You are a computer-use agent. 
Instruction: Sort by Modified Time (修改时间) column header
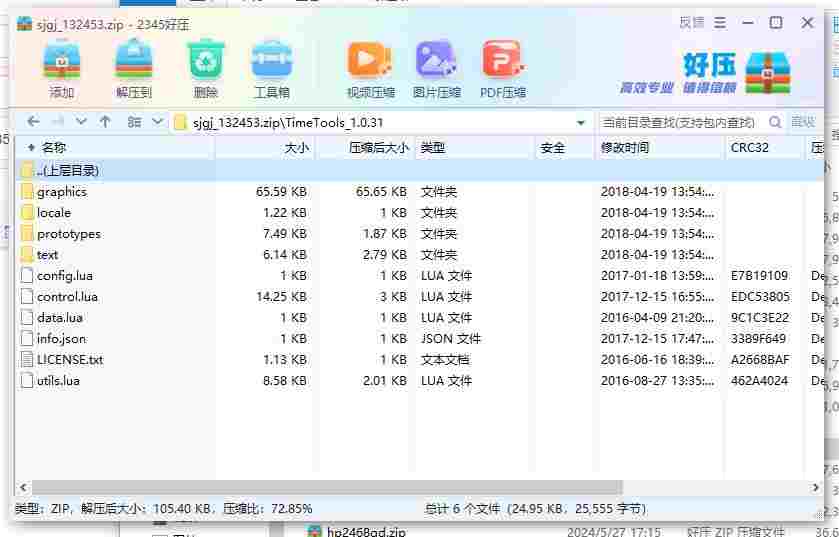pos(659,148)
